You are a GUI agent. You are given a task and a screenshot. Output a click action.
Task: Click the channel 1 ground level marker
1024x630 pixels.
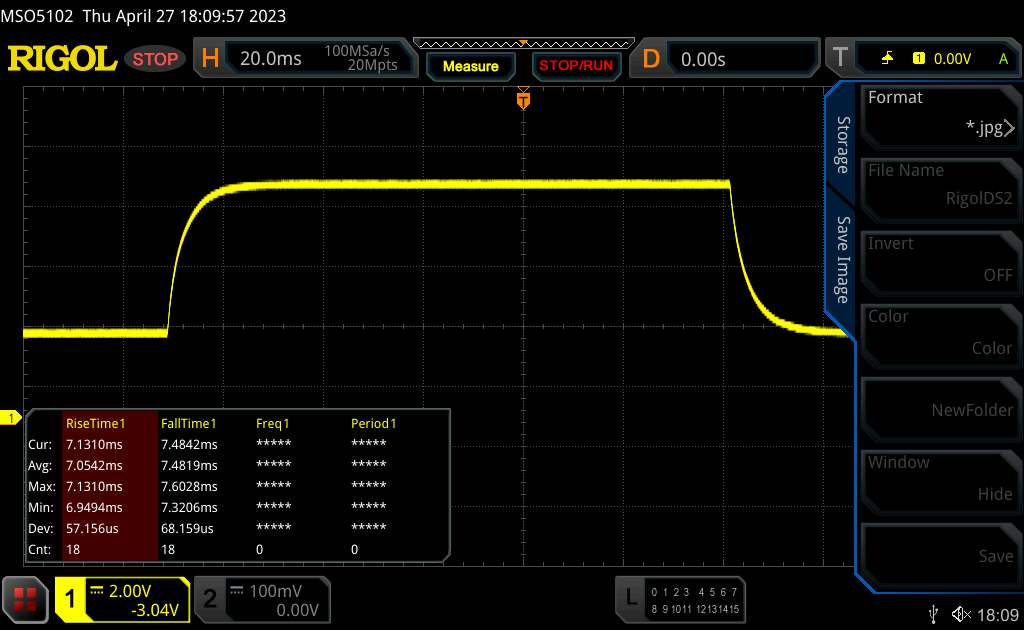[x=12, y=417]
